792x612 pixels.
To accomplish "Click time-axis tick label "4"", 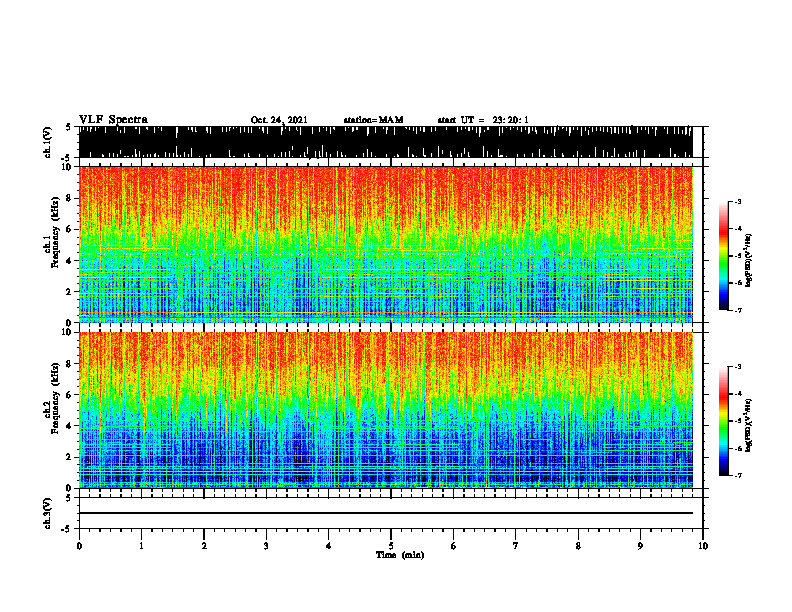I will (x=329, y=546).
